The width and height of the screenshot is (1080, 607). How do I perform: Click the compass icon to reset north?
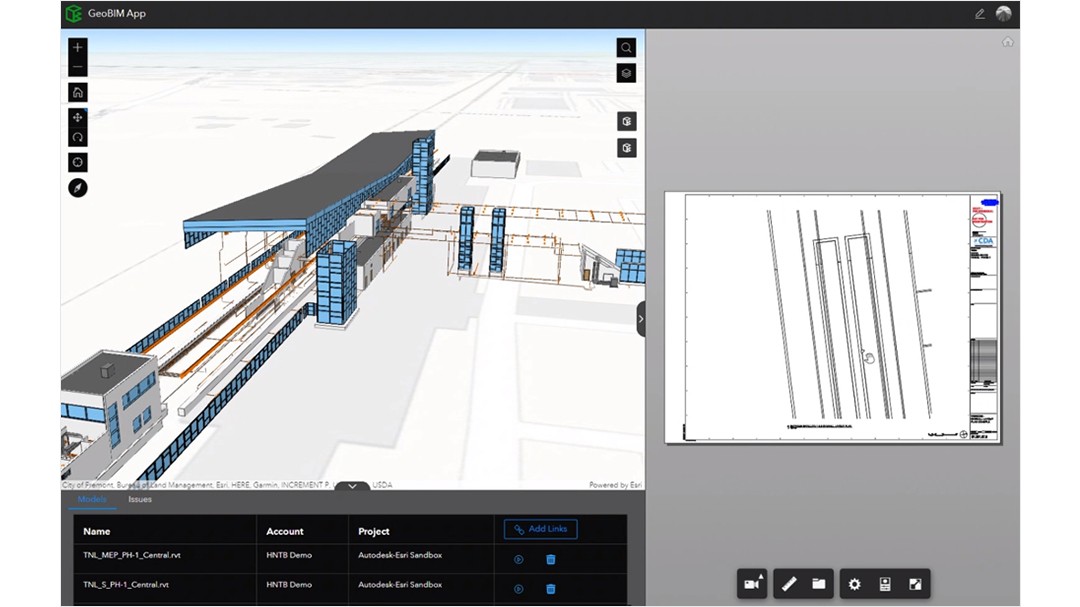tap(77, 187)
